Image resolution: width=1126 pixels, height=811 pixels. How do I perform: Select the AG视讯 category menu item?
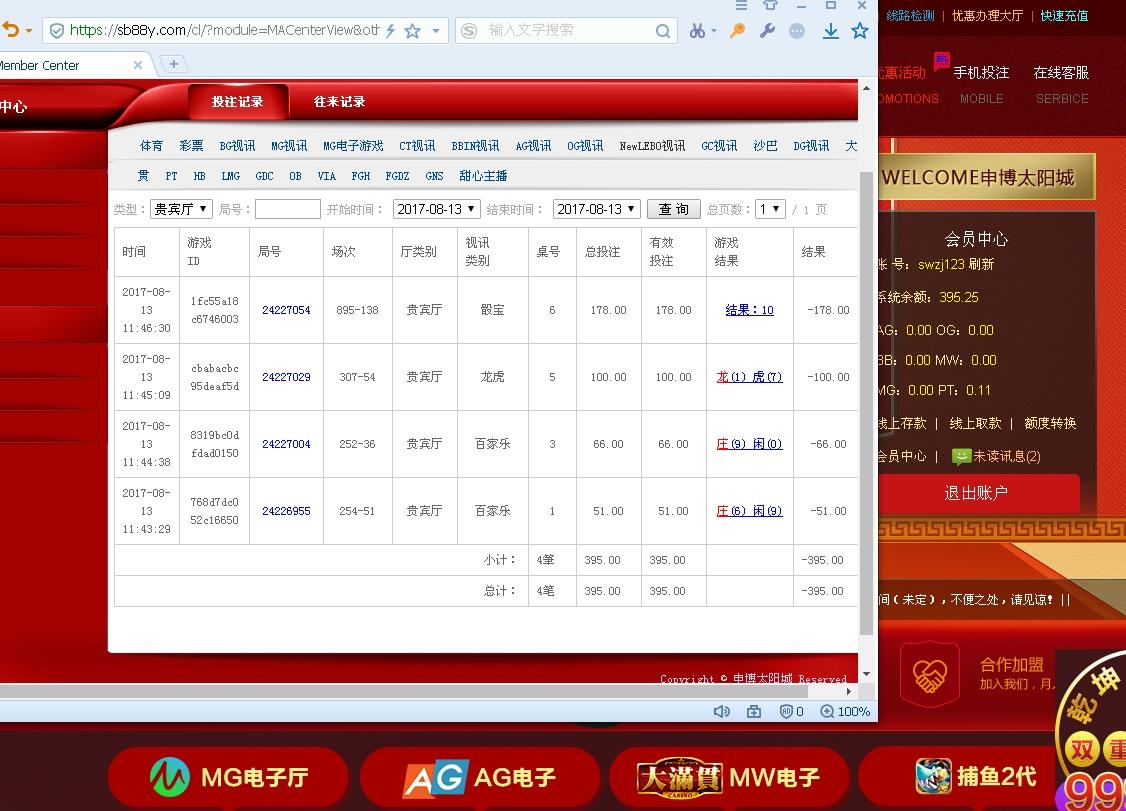coord(533,145)
